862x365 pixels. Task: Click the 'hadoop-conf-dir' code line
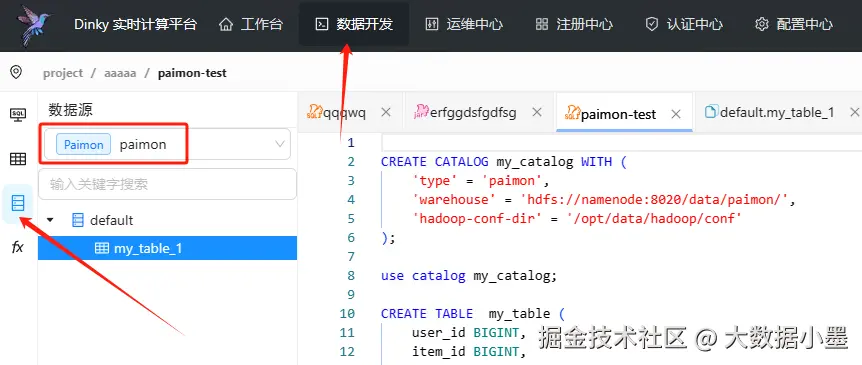pos(578,218)
